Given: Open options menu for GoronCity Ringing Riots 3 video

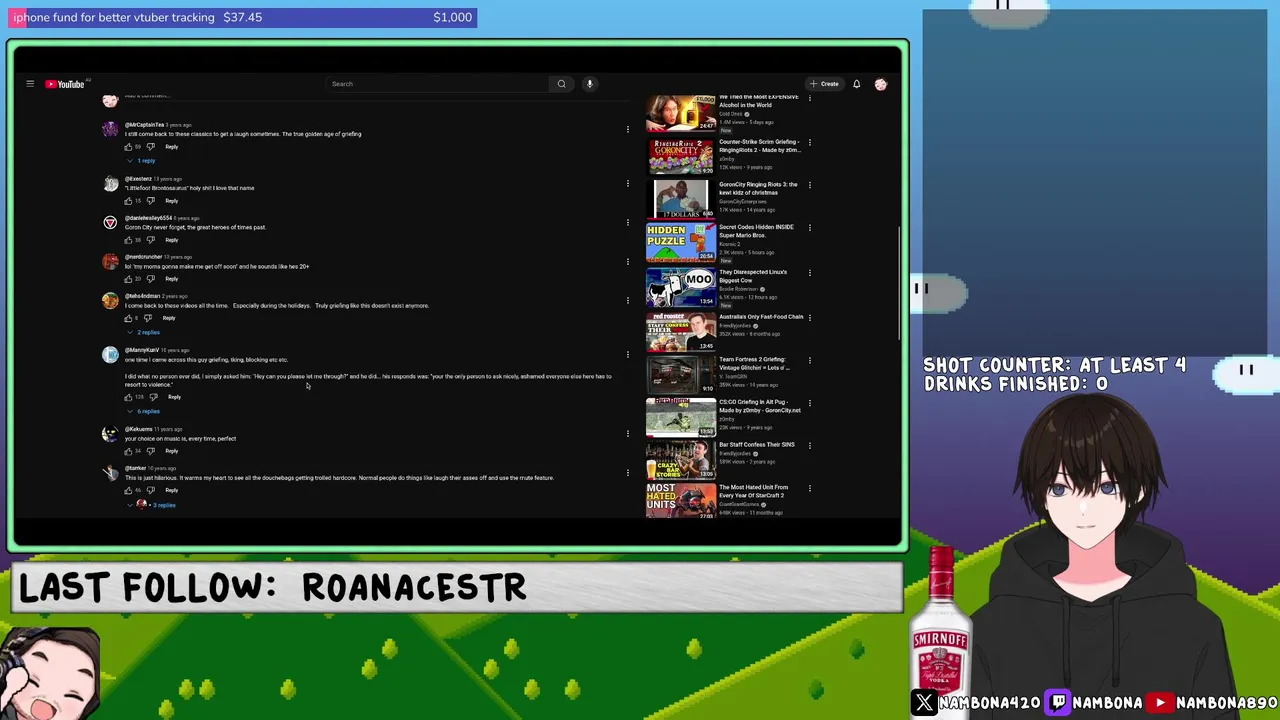Looking at the screenshot, I should 809,185.
